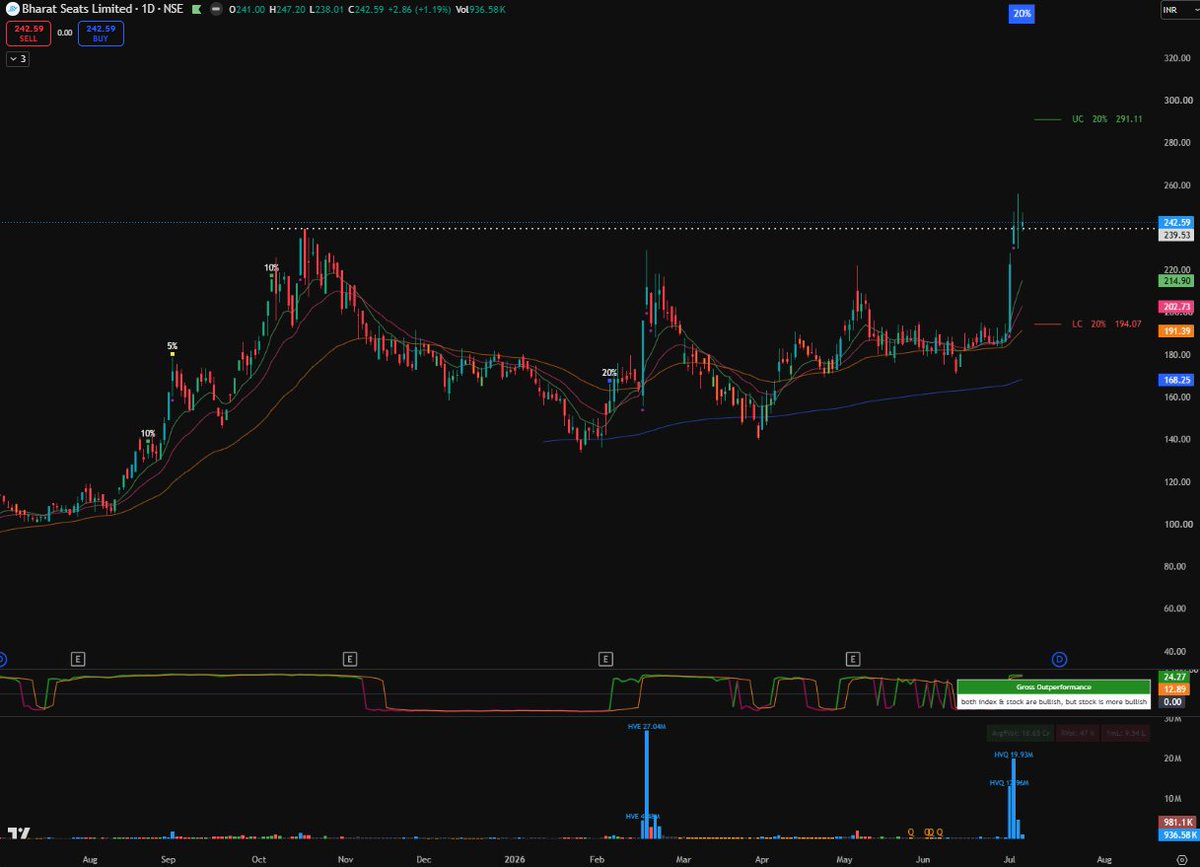Click the green 214.90 moving average tag
This screenshot has height=867, width=1200.
pyautogui.click(x=1174, y=282)
